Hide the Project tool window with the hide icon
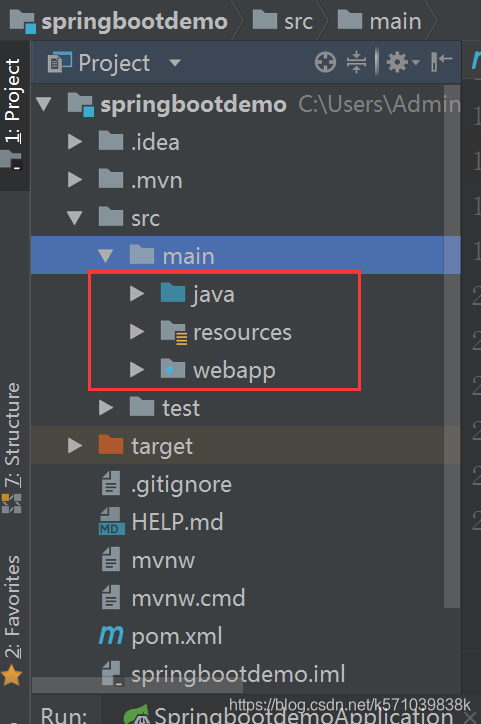The image size is (481, 724). [441, 62]
